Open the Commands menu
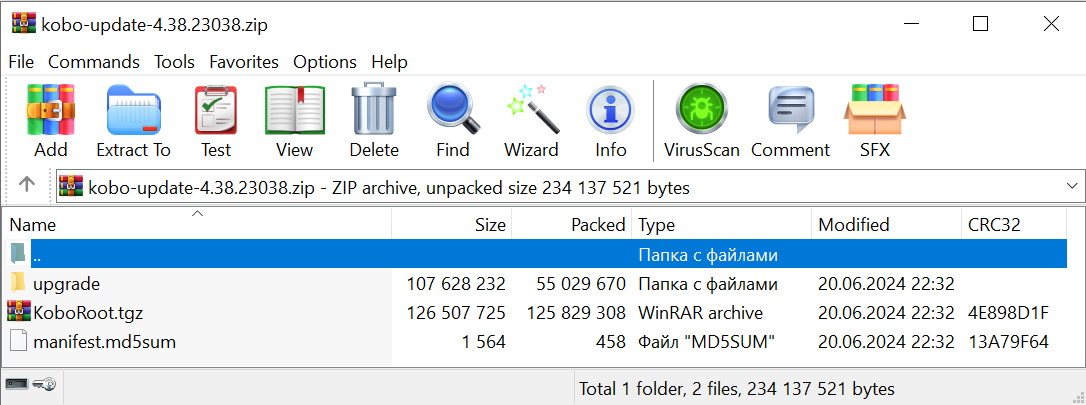The width and height of the screenshot is (1086, 405). click(94, 62)
